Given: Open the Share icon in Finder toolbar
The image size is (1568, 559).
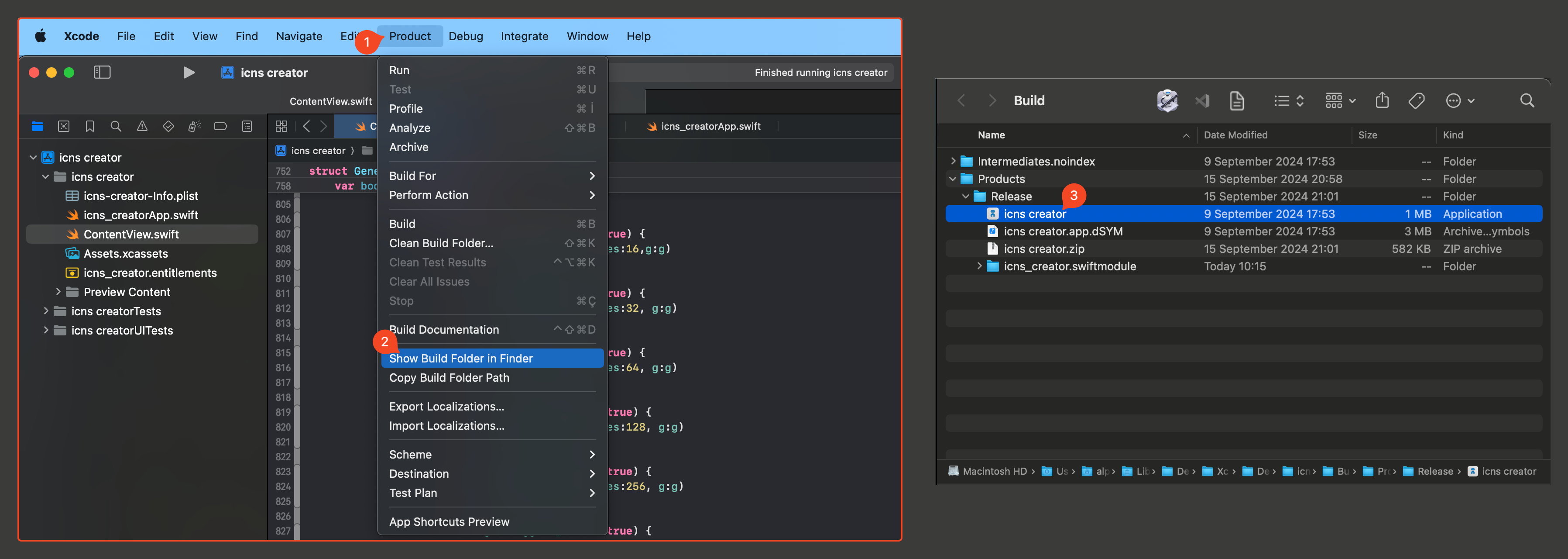Looking at the screenshot, I should (1383, 100).
